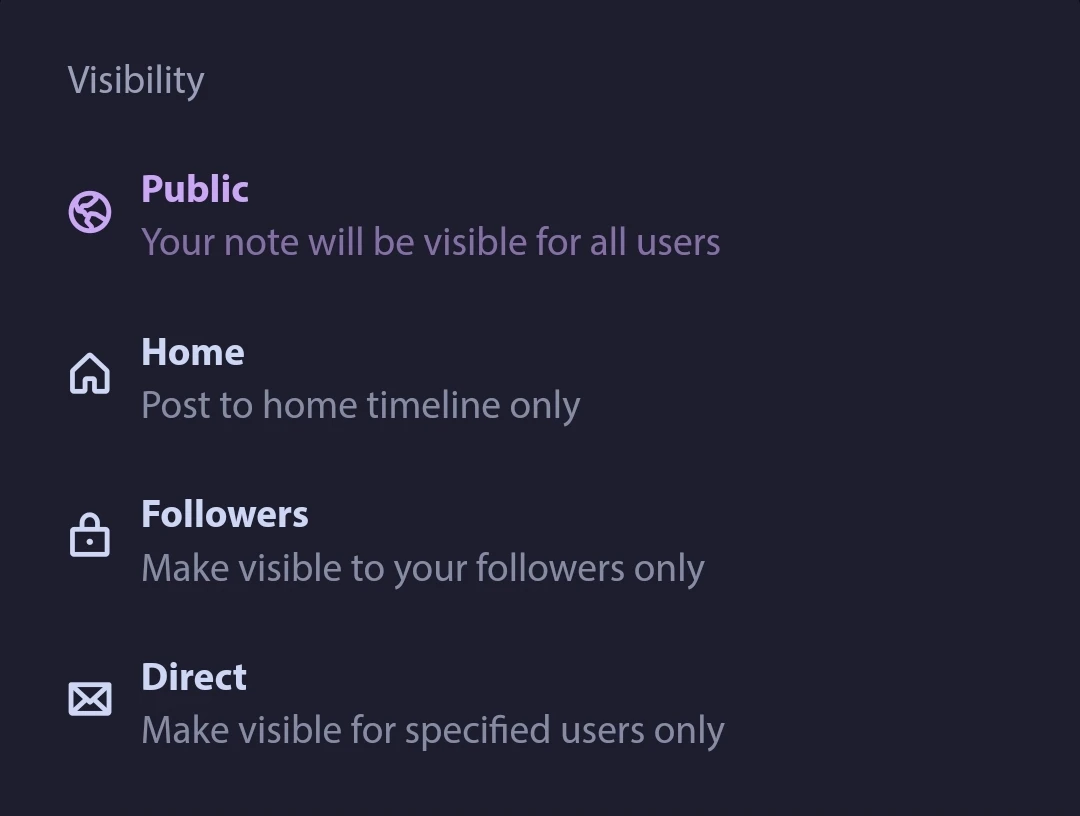Click the bold Public label
This screenshot has width=1080, height=816.
point(195,188)
